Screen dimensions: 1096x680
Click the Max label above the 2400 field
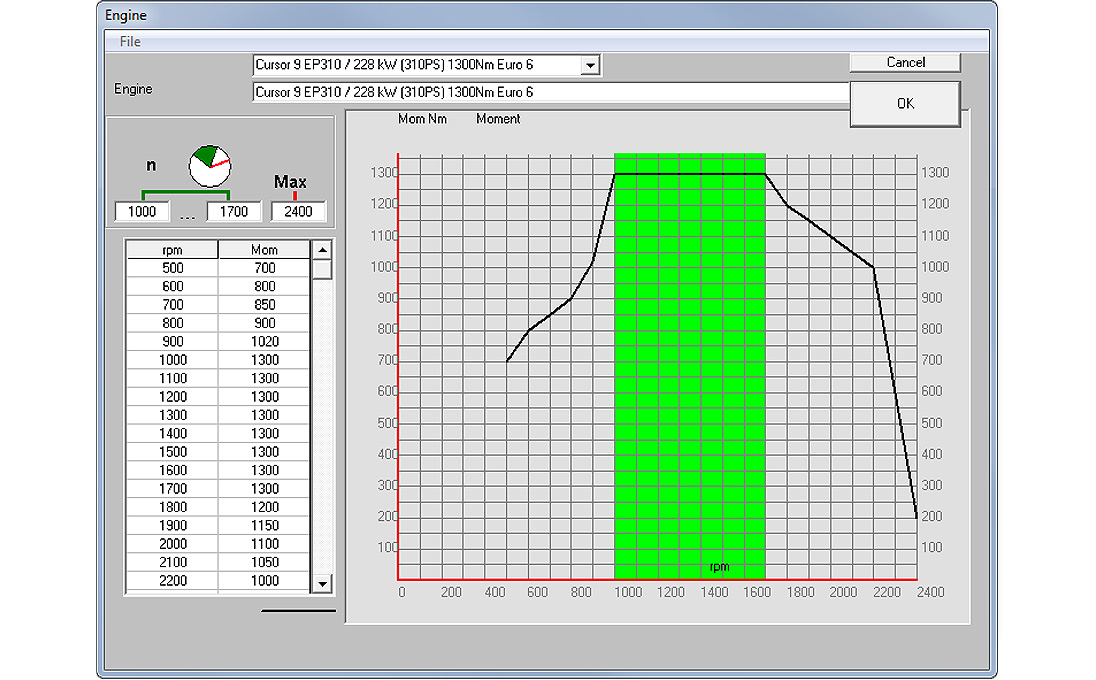coord(290,182)
